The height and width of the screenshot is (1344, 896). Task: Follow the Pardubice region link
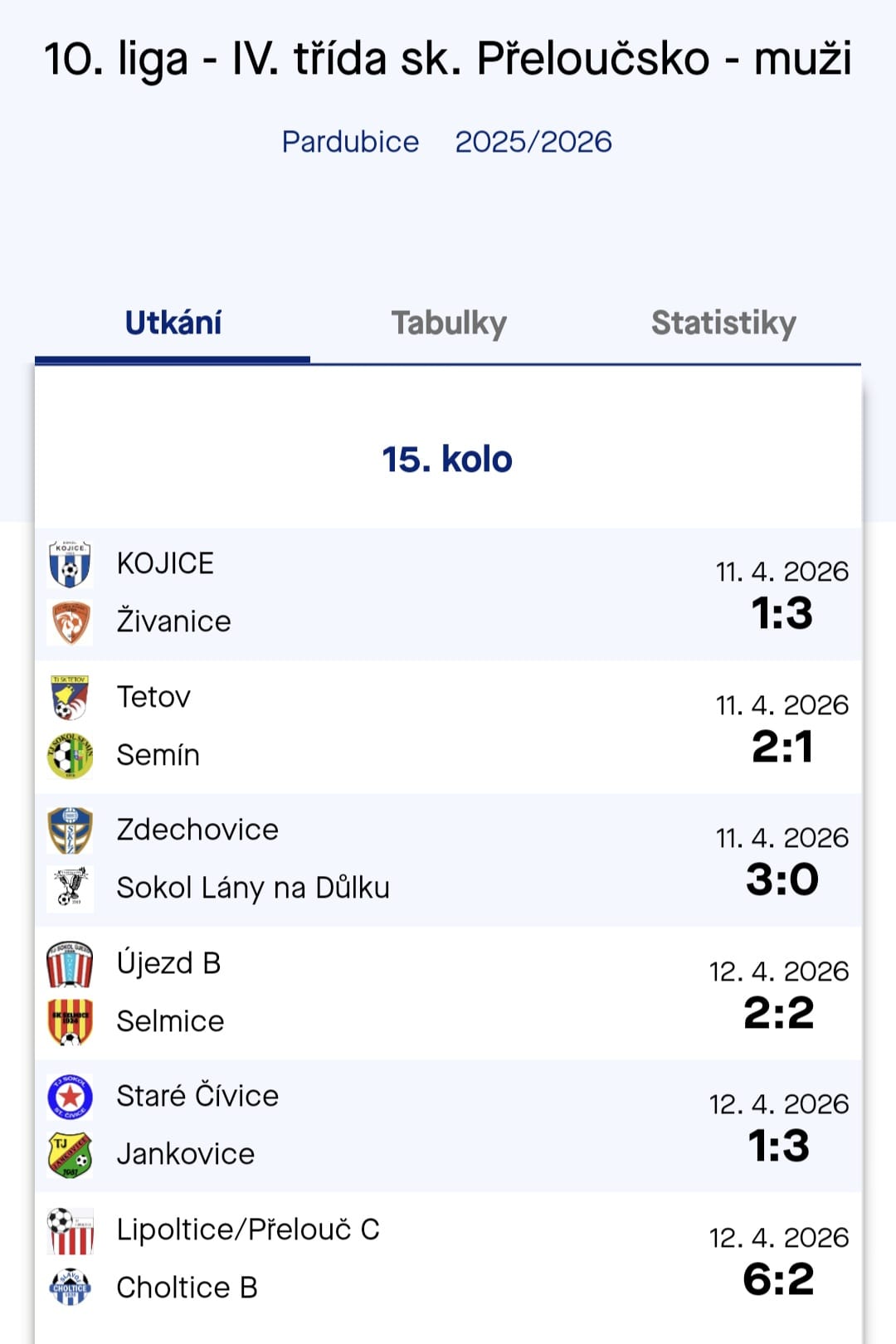[350, 142]
